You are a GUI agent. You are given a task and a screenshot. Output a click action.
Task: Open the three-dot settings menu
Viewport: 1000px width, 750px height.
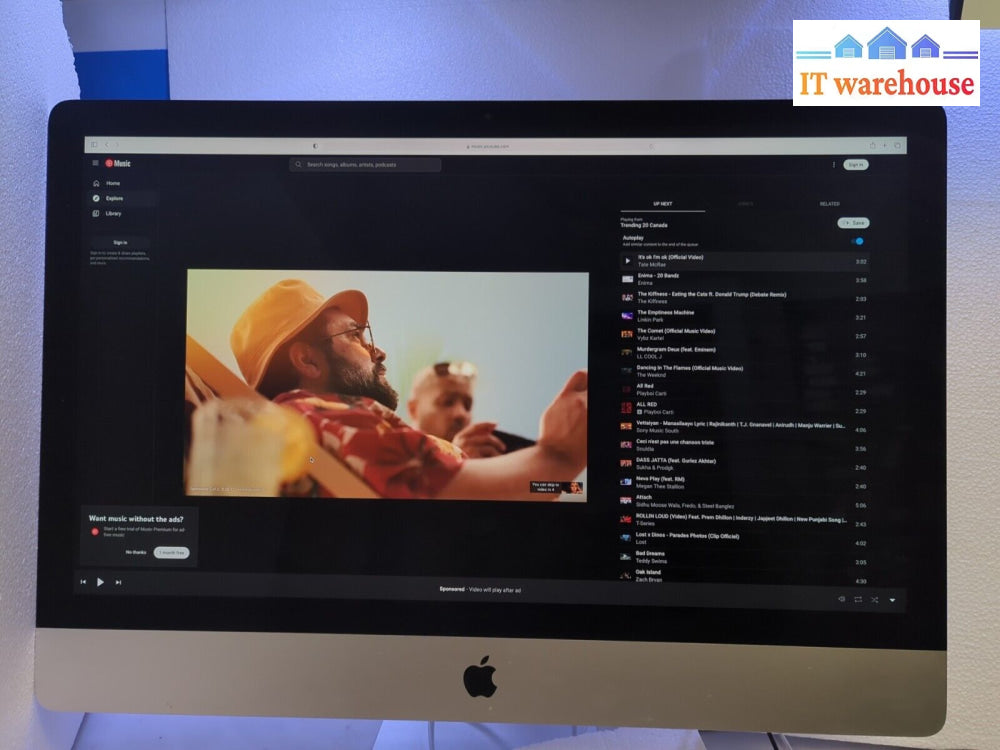[x=833, y=165]
